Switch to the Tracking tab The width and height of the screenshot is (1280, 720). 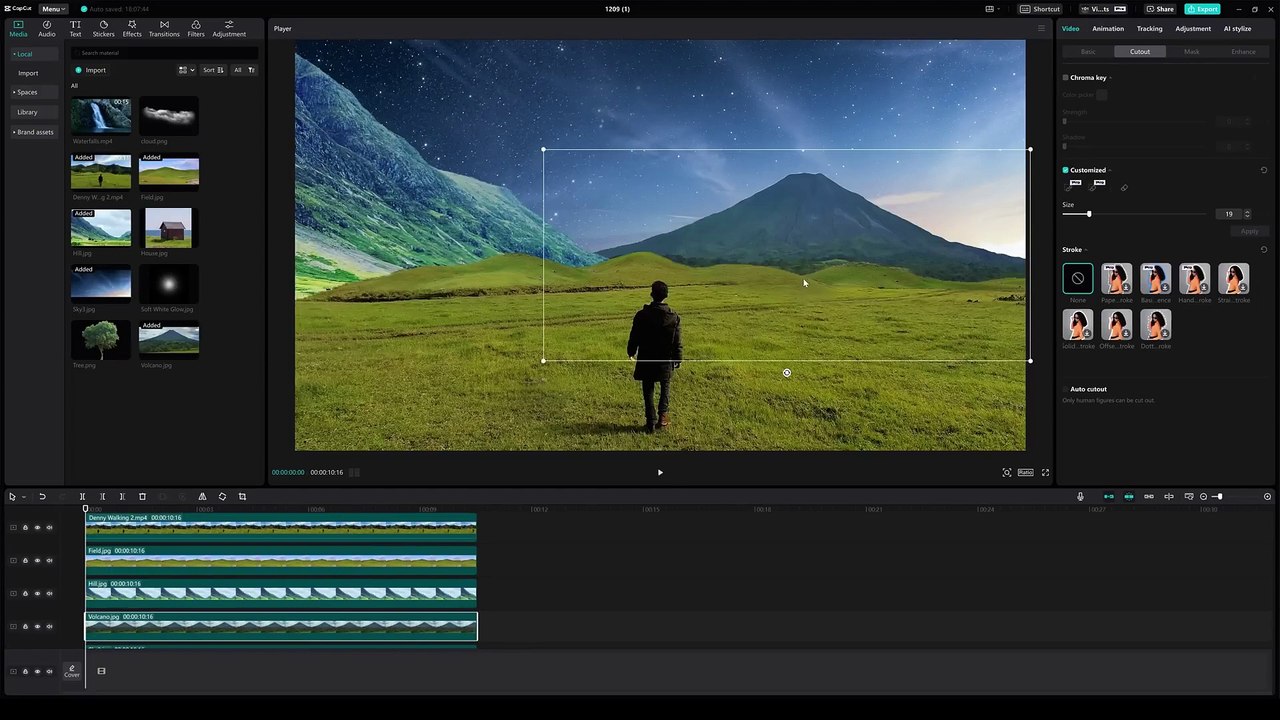click(x=1149, y=29)
